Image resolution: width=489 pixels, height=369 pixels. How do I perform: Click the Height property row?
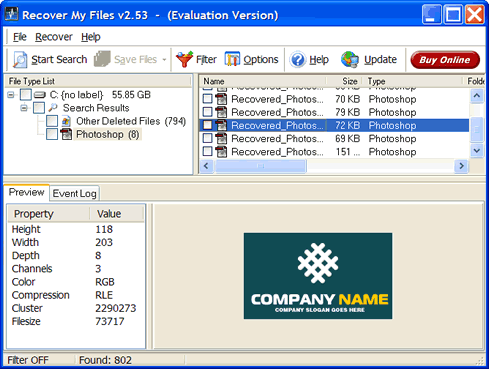[x=76, y=229]
